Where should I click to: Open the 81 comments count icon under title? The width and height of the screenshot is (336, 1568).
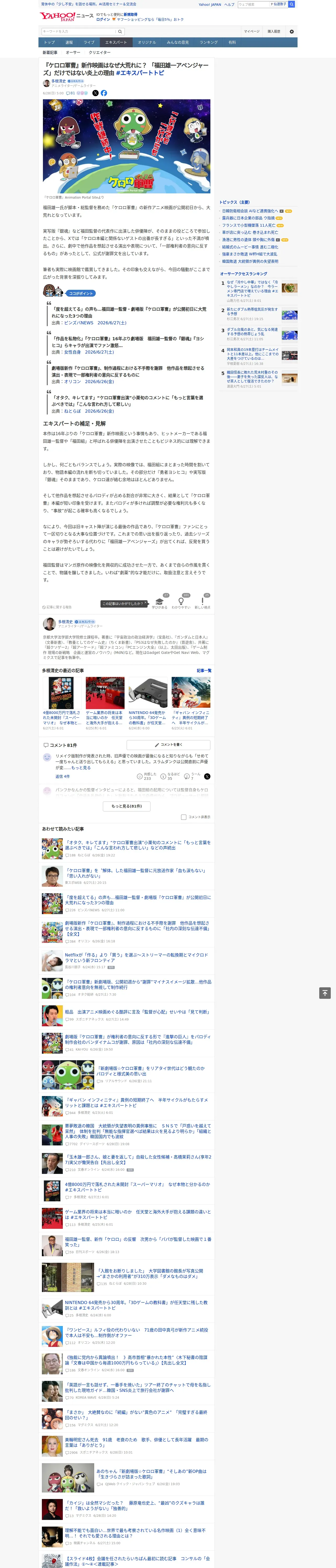pyautogui.click(x=70, y=93)
